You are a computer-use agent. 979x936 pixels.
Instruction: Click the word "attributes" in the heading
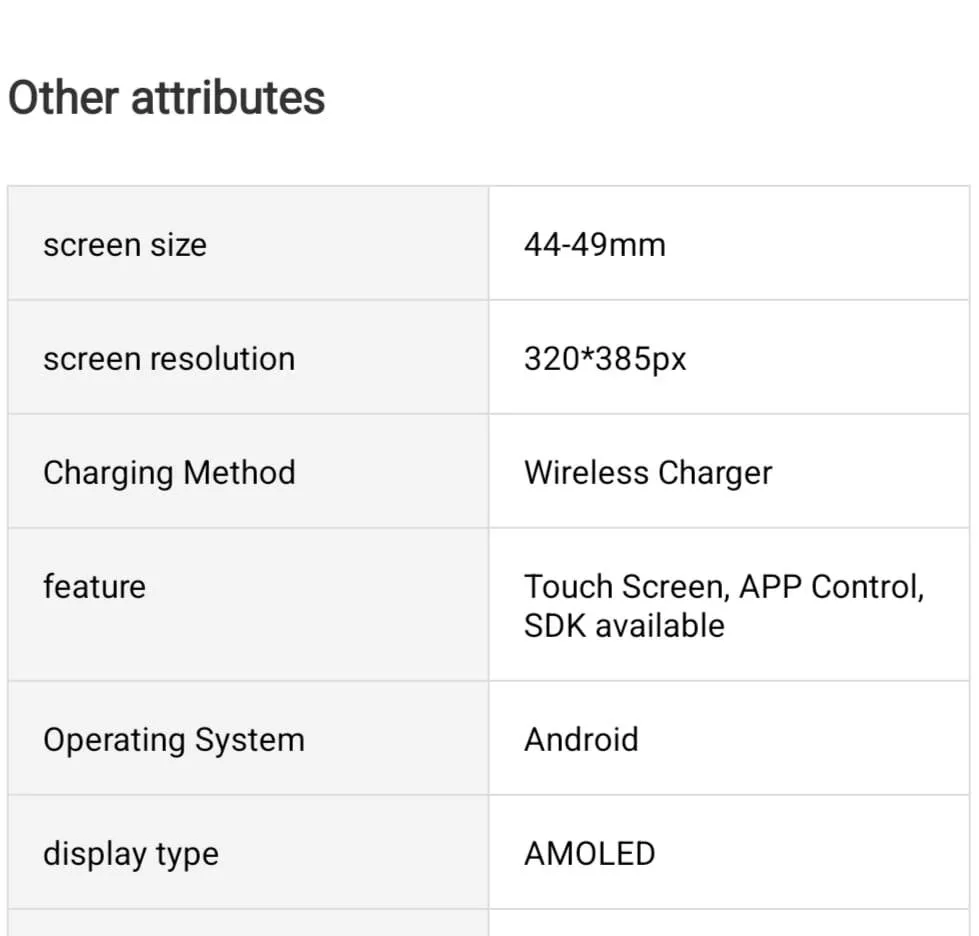[x=228, y=98]
